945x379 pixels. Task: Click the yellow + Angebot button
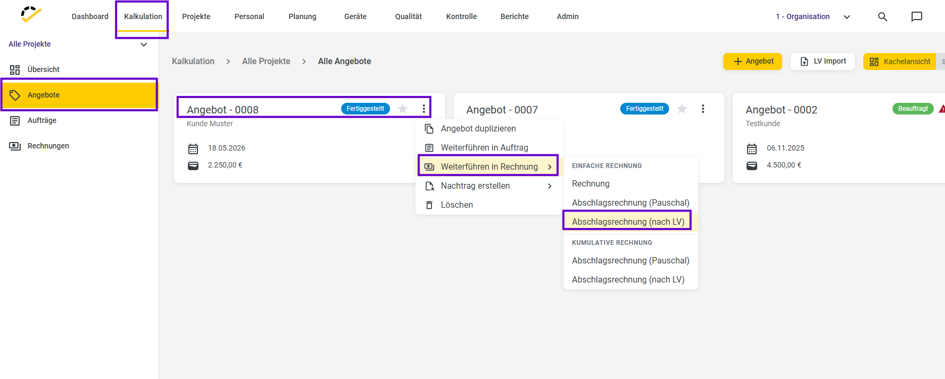point(753,61)
